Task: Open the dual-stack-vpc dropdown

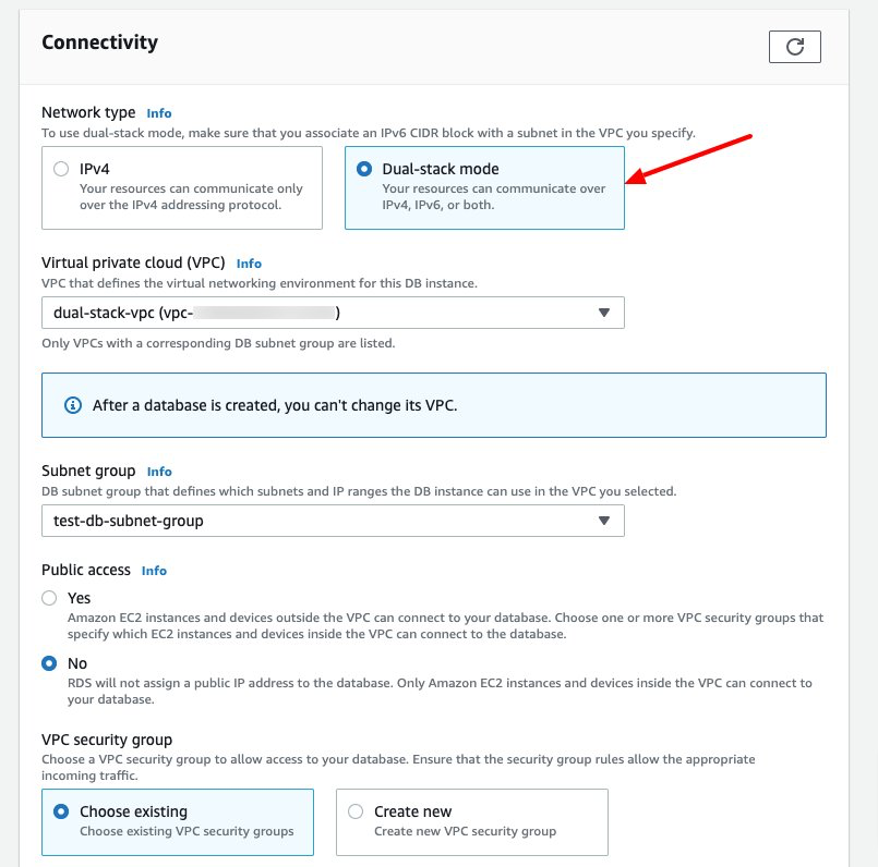Action: 333,313
